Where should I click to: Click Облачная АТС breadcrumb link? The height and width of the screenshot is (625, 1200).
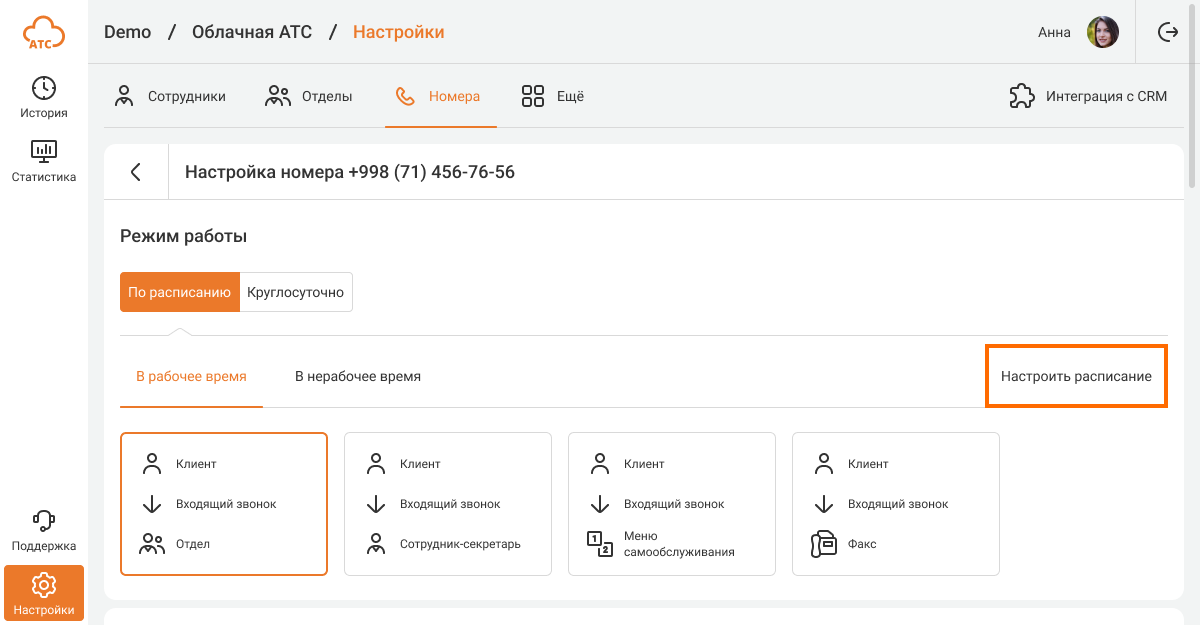click(252, 32)
